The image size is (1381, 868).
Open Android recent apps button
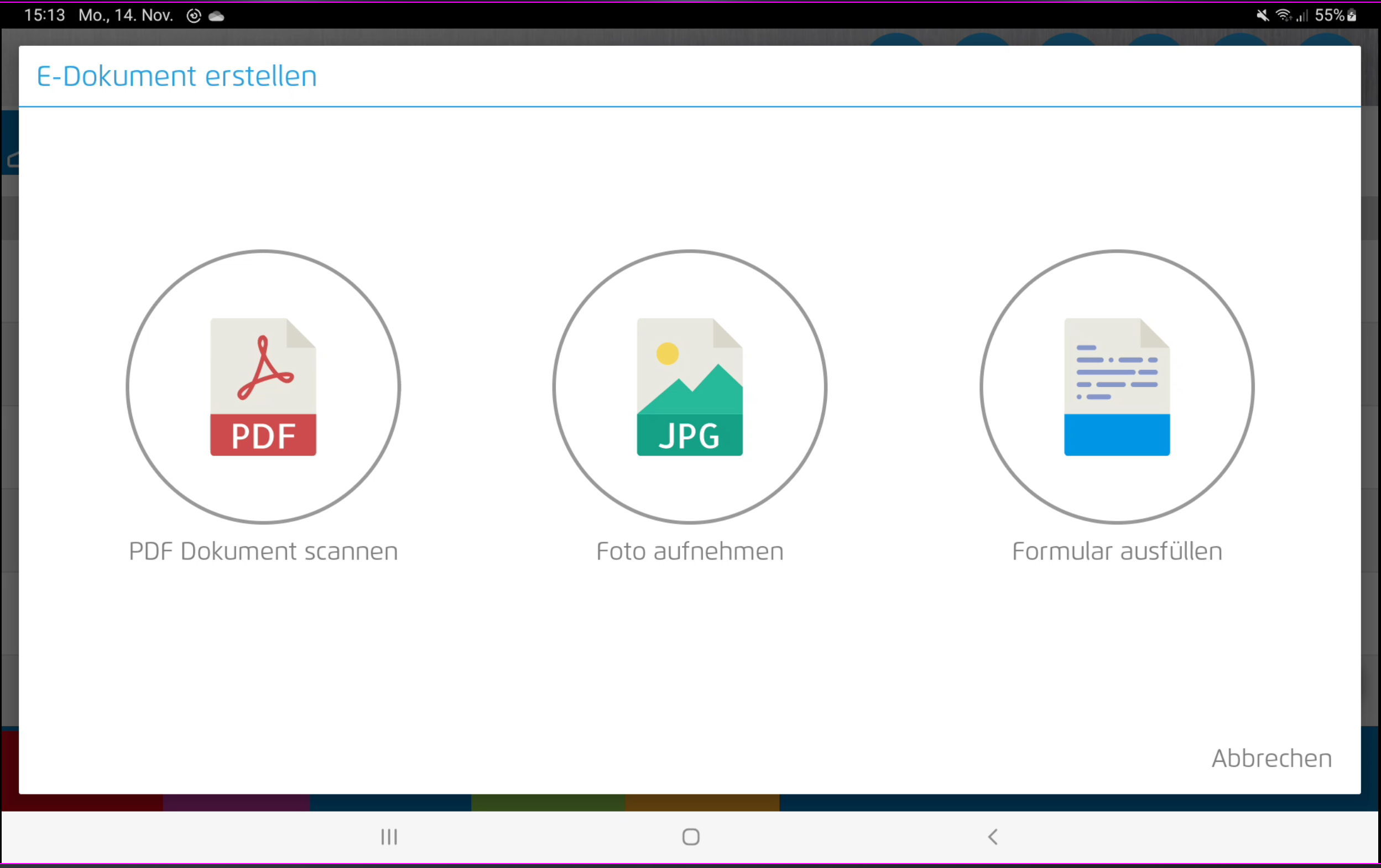click(x=389, y=836)
